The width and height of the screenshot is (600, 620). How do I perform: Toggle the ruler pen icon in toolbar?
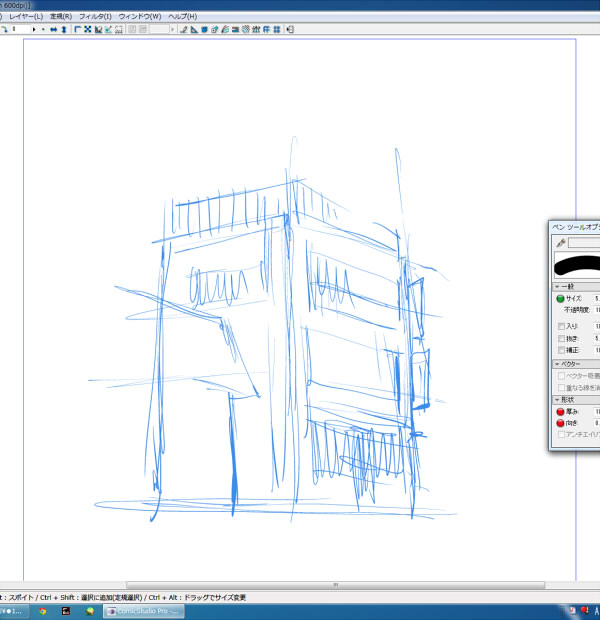tap(184, 29)
